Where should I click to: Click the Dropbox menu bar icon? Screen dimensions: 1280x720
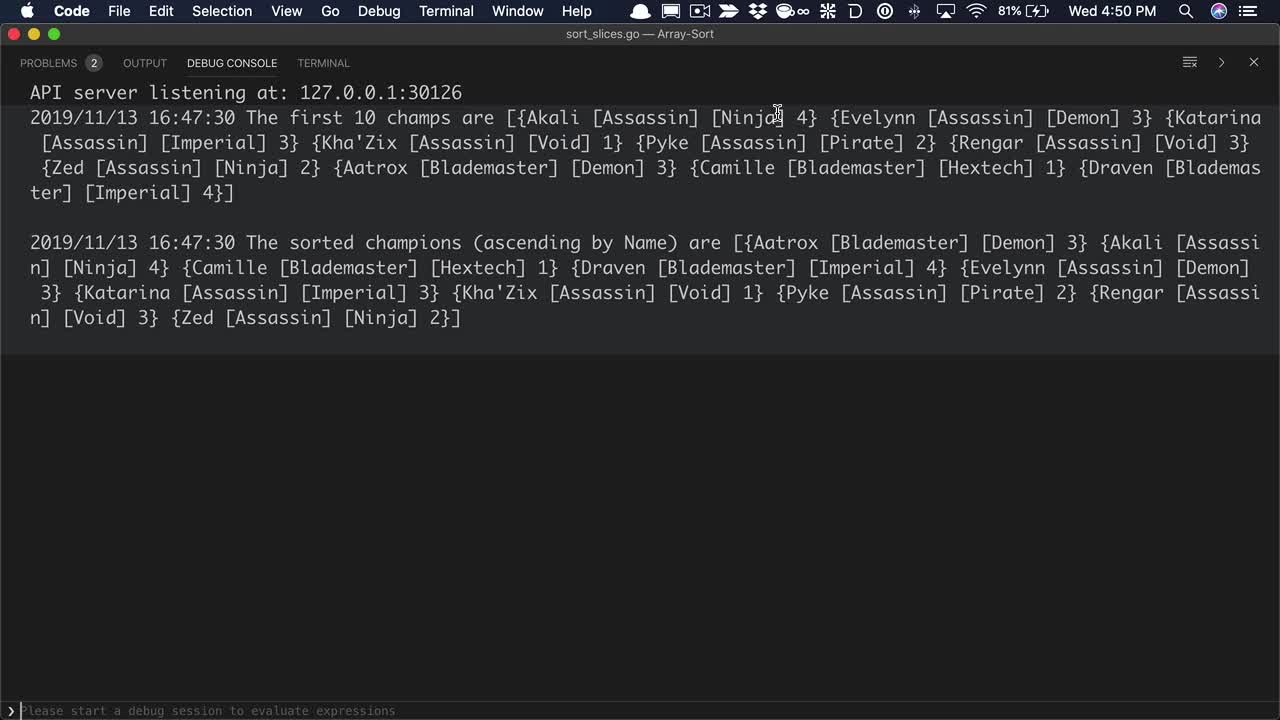point(758,11)
